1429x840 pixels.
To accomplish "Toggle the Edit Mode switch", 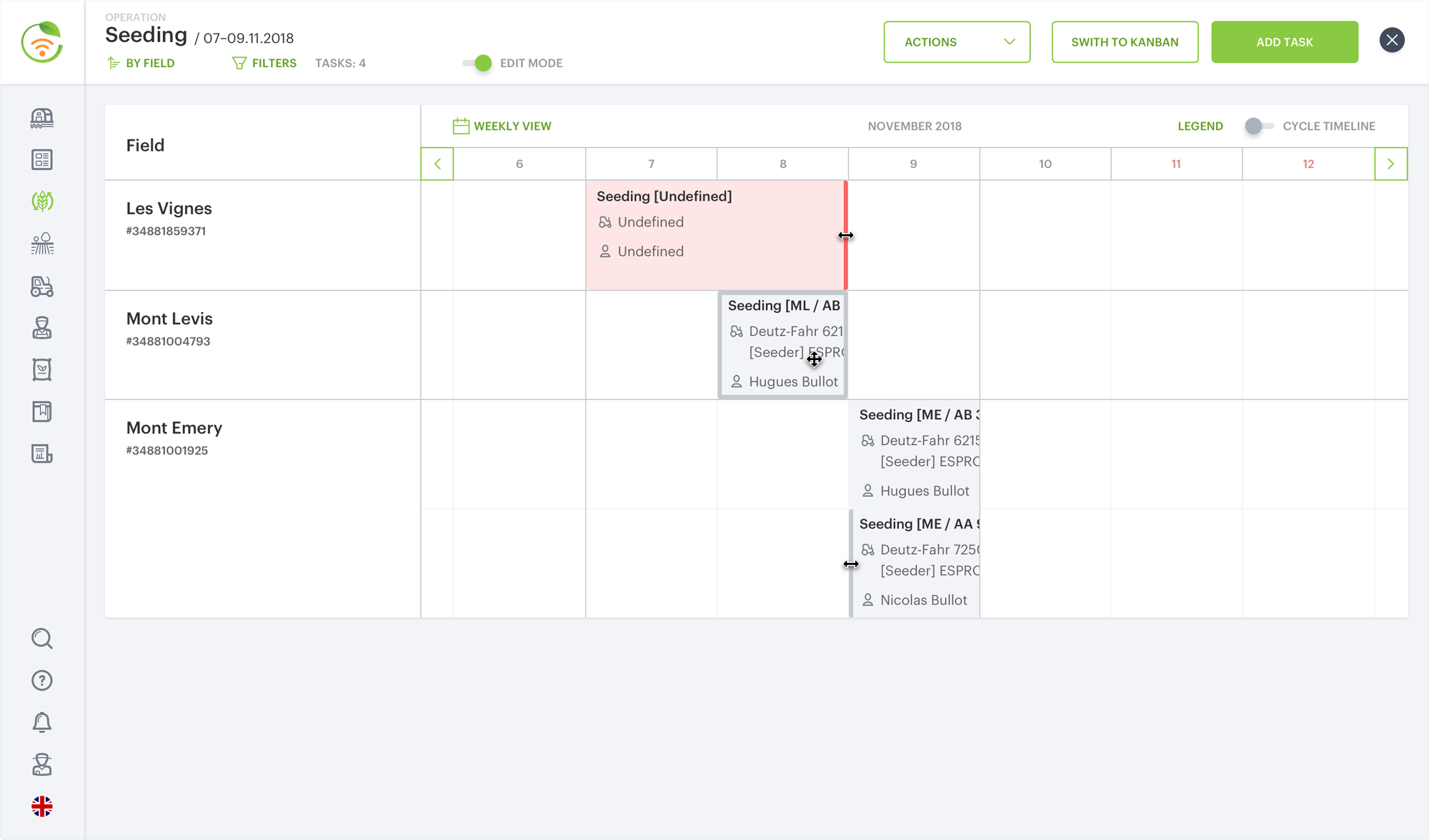I will click(x=477, y=64).
